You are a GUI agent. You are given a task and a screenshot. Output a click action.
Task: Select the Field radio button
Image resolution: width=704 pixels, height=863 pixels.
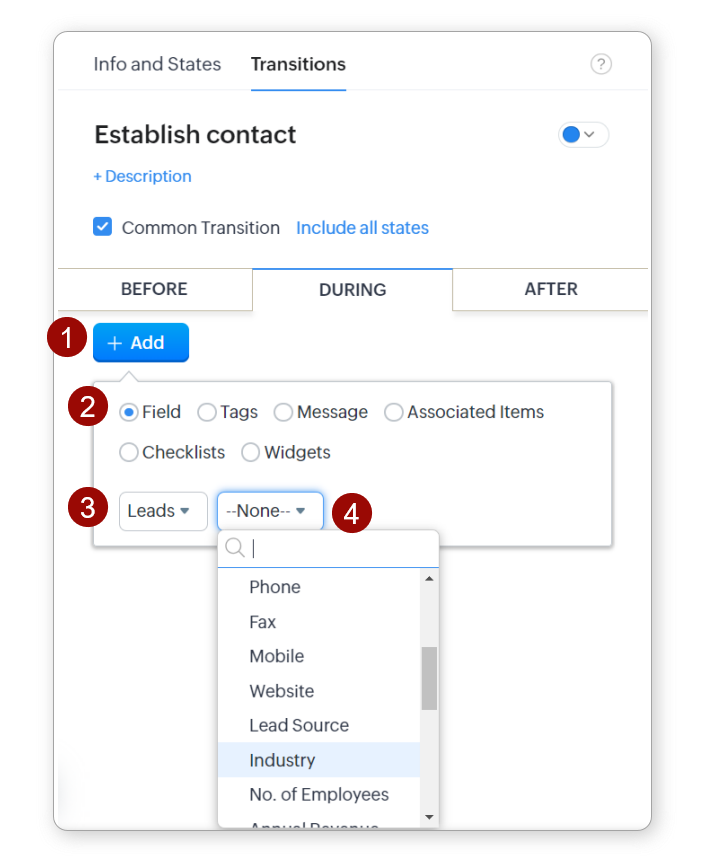(x=129, y=412)
